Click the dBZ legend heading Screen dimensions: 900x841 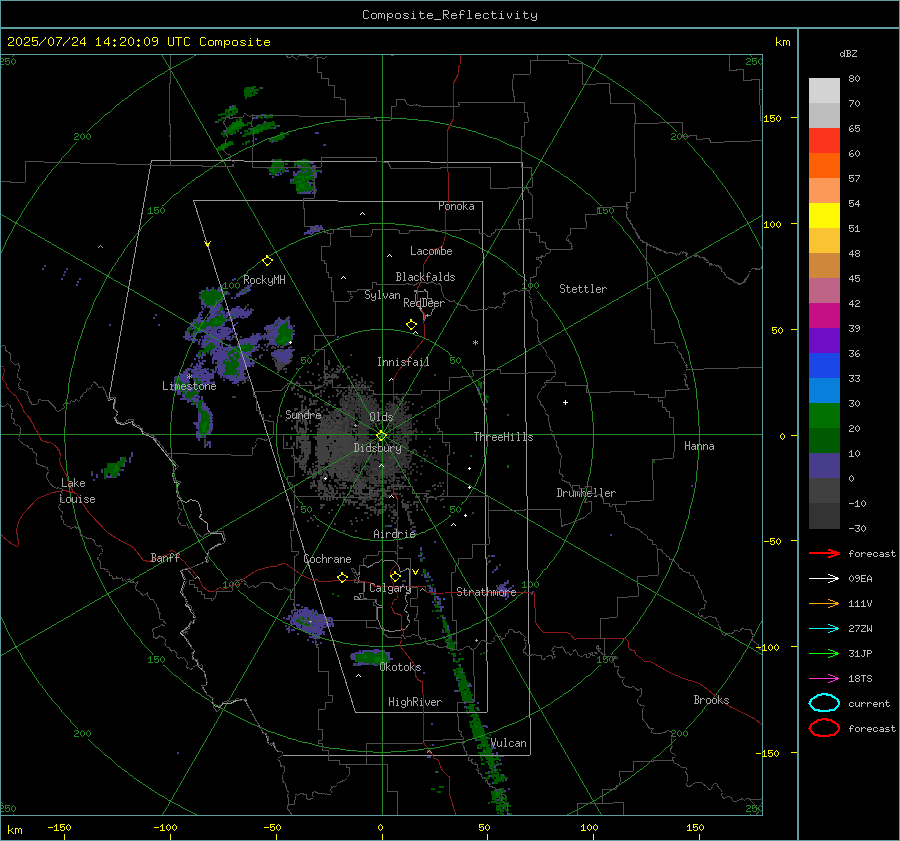click(x=848, y=54)
